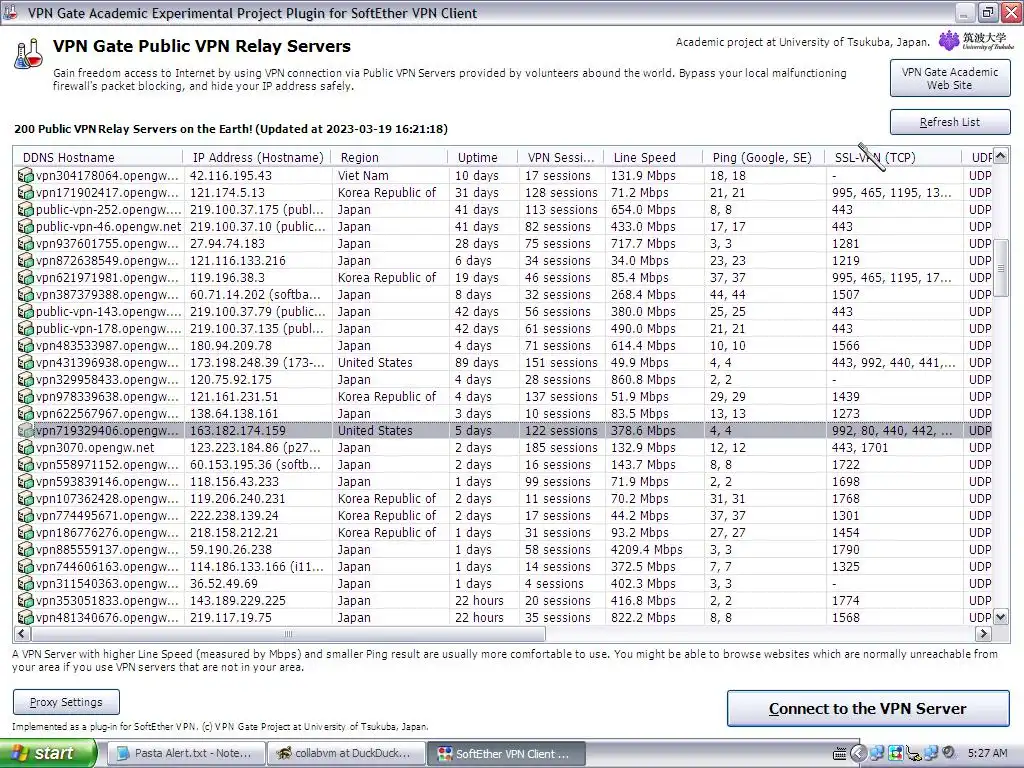The height and width of the screenshot is (768, 1024).
Task: Click server icon for vpn483533987 row
Action: click(25, 345)
